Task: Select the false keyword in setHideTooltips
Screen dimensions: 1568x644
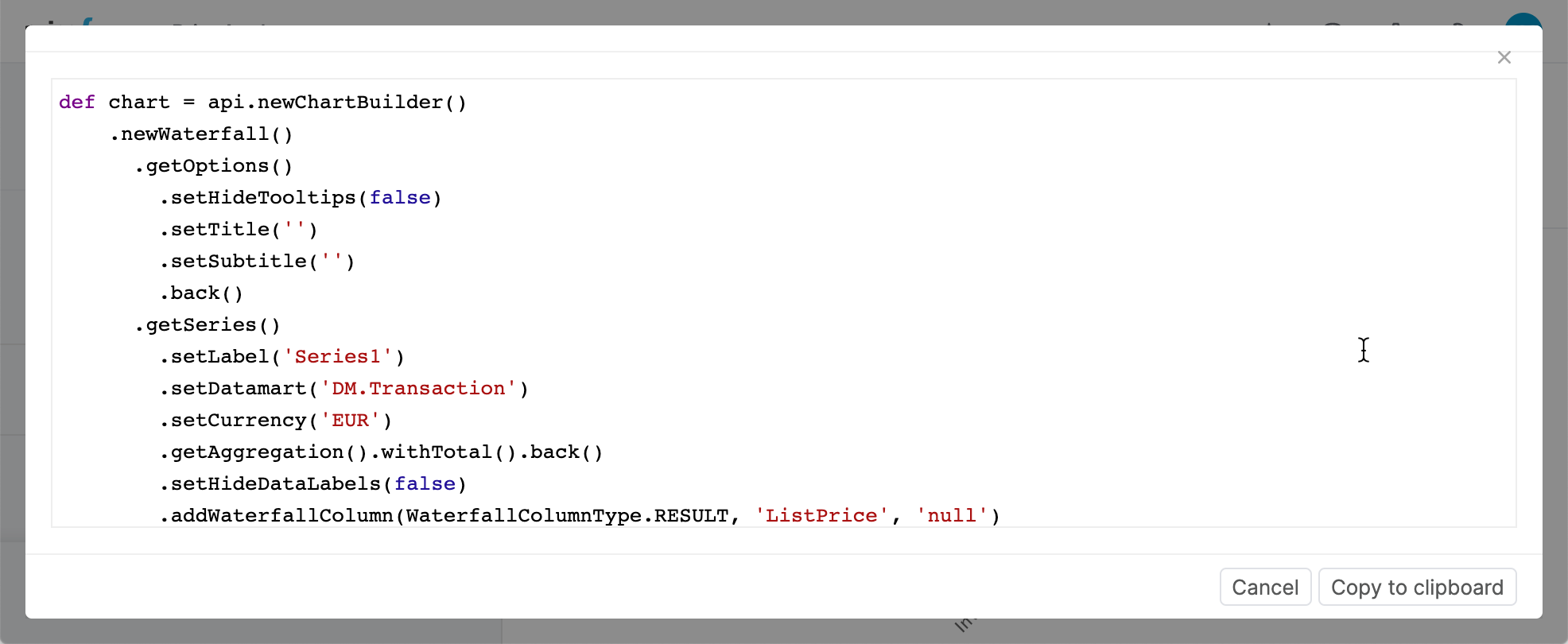Action: click(x=401, y=197)
